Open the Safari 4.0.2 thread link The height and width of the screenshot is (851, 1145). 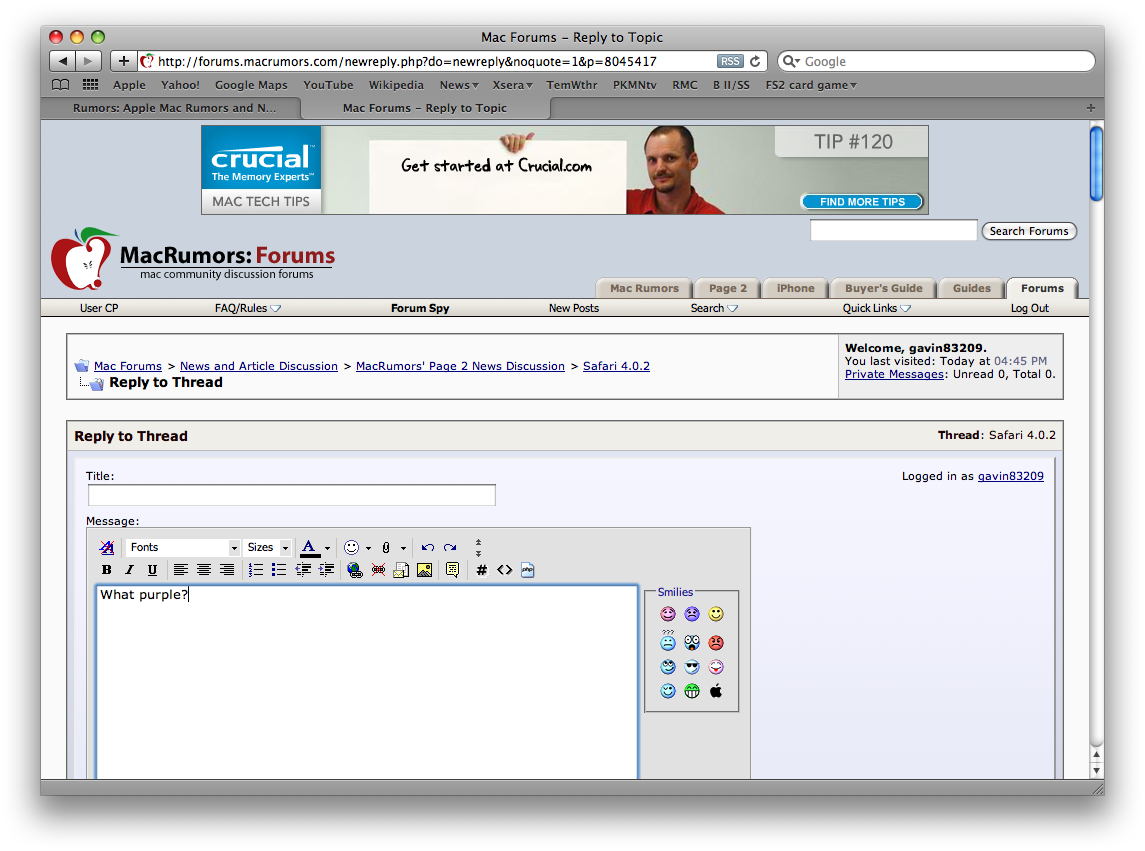[616, 366]
